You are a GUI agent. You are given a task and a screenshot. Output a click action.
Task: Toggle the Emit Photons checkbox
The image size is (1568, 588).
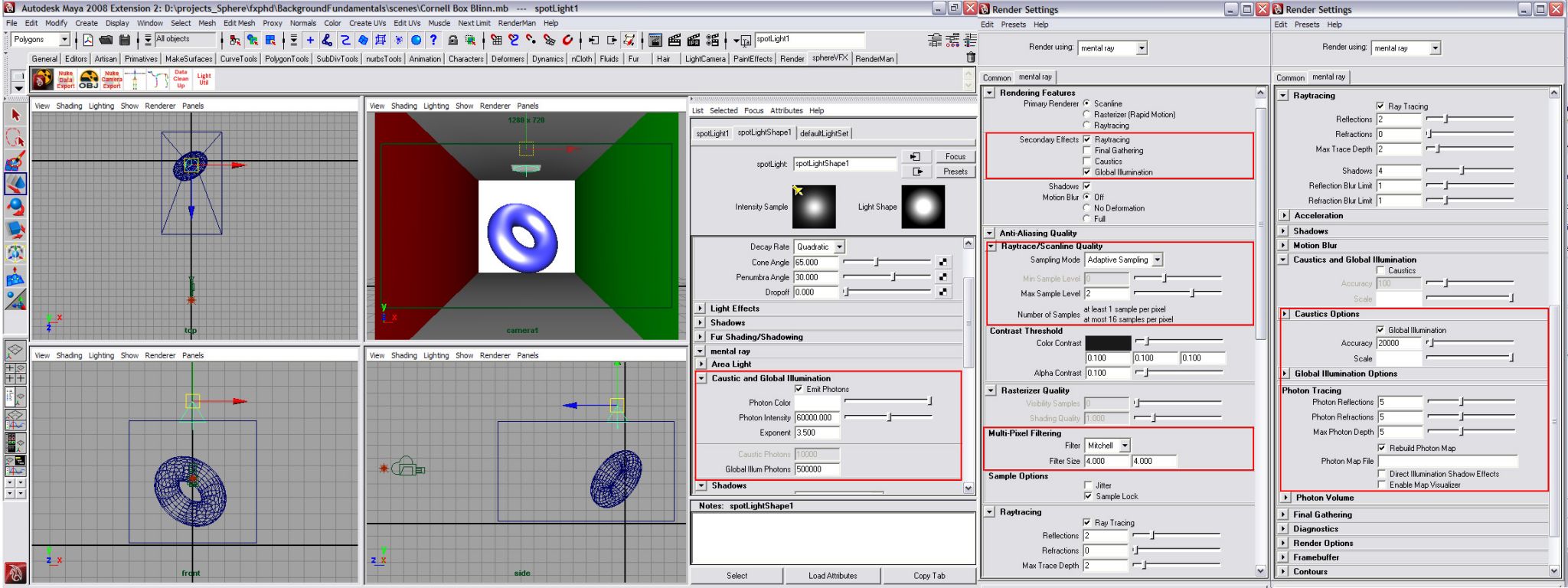pyautogui.click(x=799, y=389)
